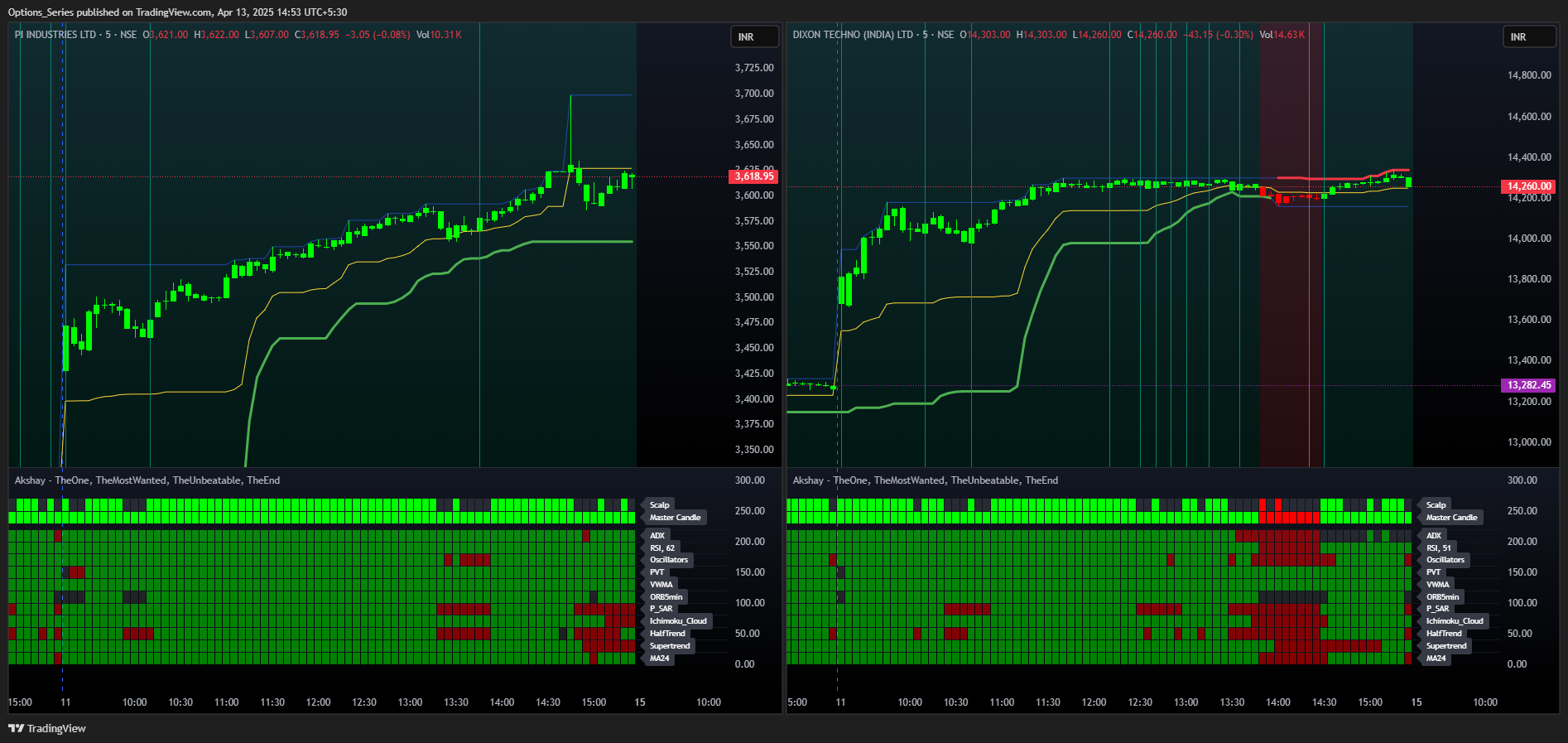Click the VWMA label in Dixon Techno pane
This screenshot has width=1568, height=743.
(x=1438, y=585)
